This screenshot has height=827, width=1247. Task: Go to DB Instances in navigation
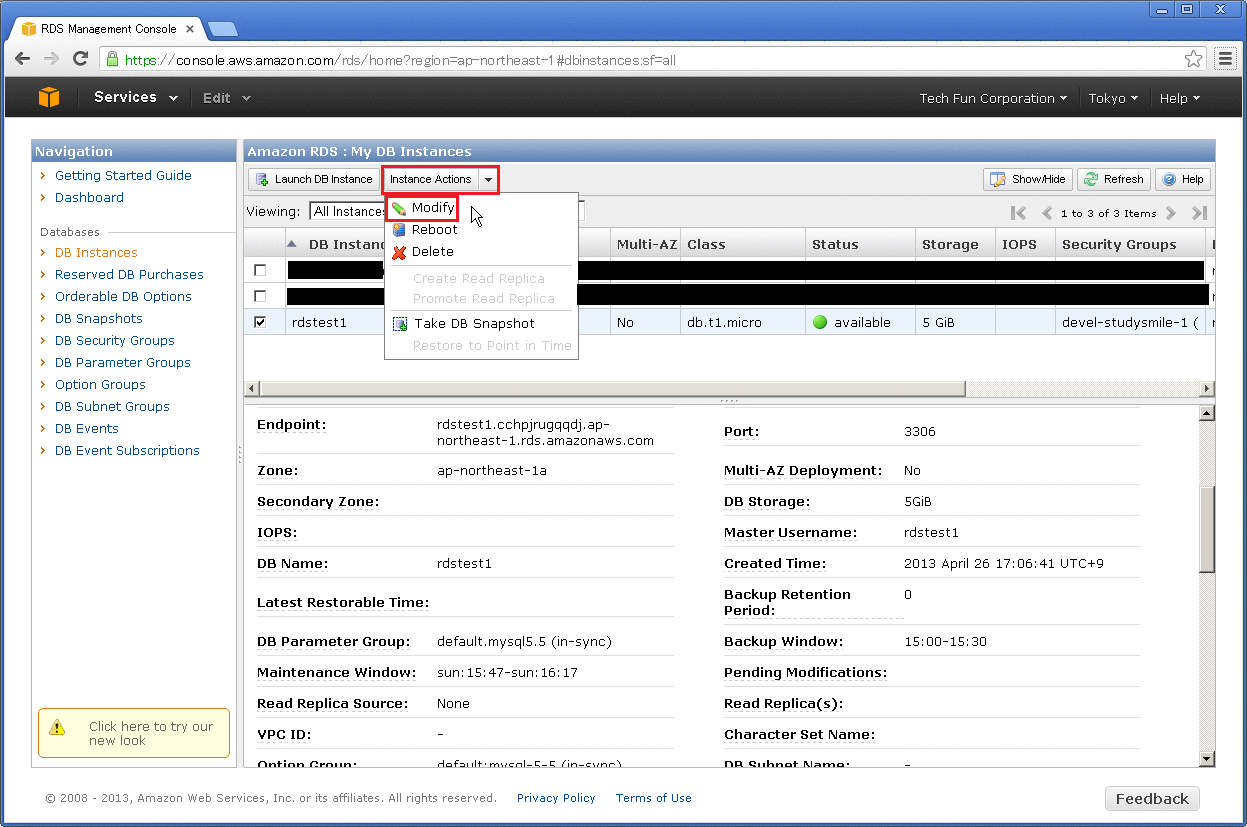tap(96, 253)
